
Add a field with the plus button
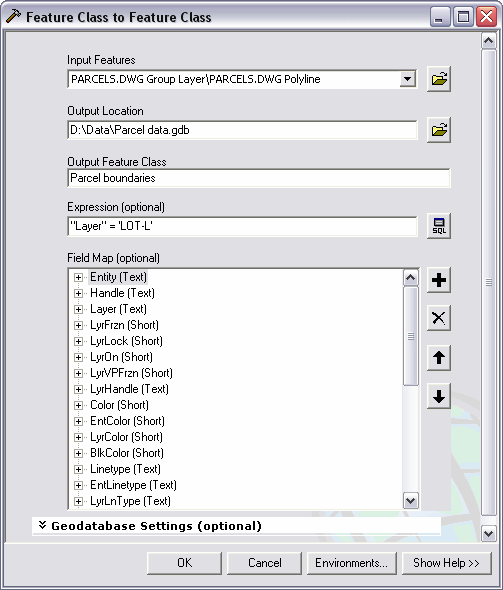pos(439,280)
